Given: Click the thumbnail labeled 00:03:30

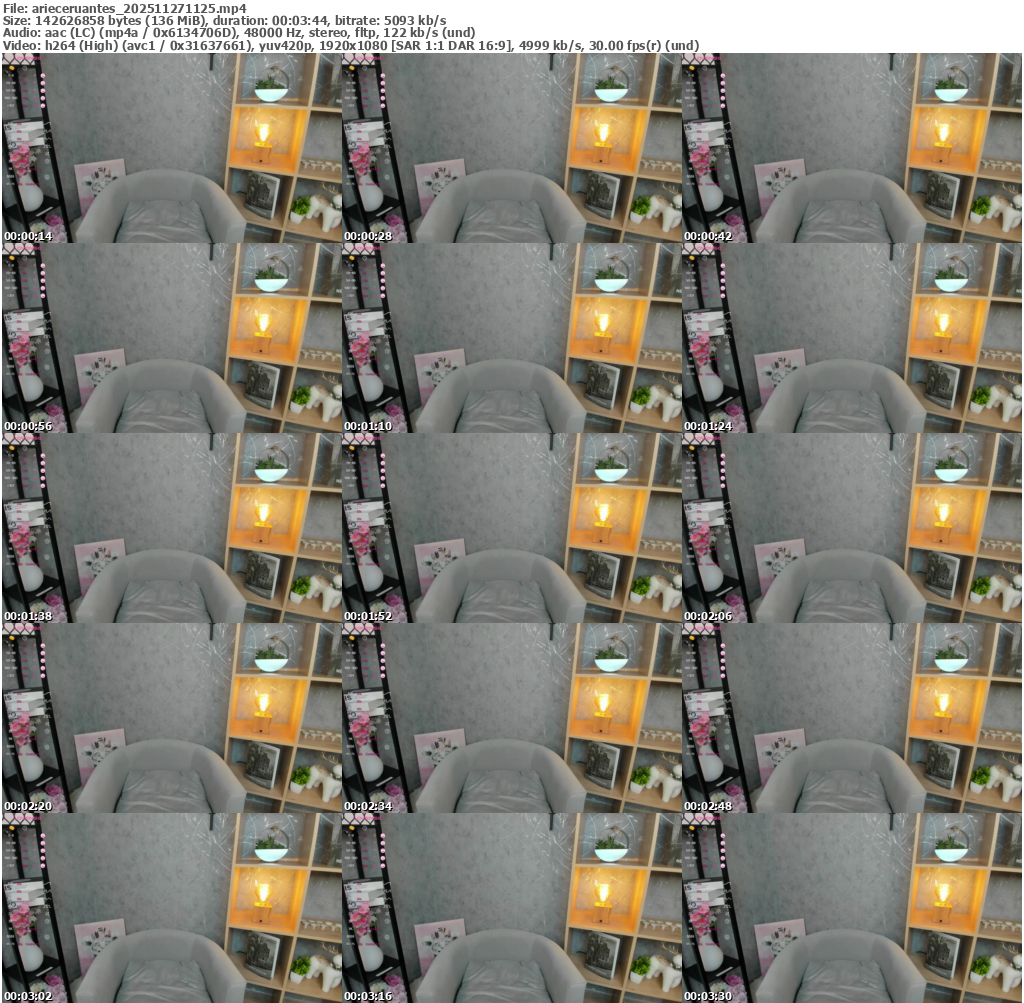Looking at the screenshot, I should pos(852,908).
